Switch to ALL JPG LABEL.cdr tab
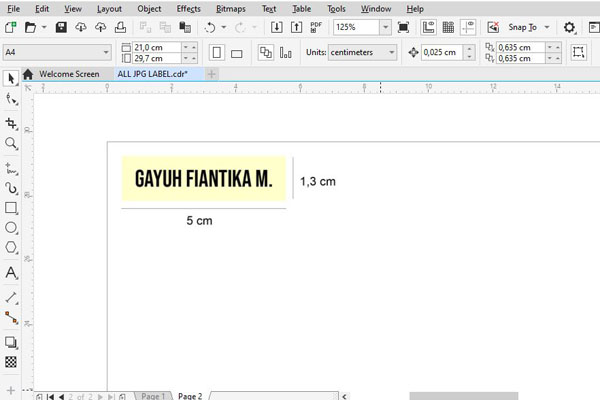The width and height of the screenshot is (600, 400). tap(153, 74)
